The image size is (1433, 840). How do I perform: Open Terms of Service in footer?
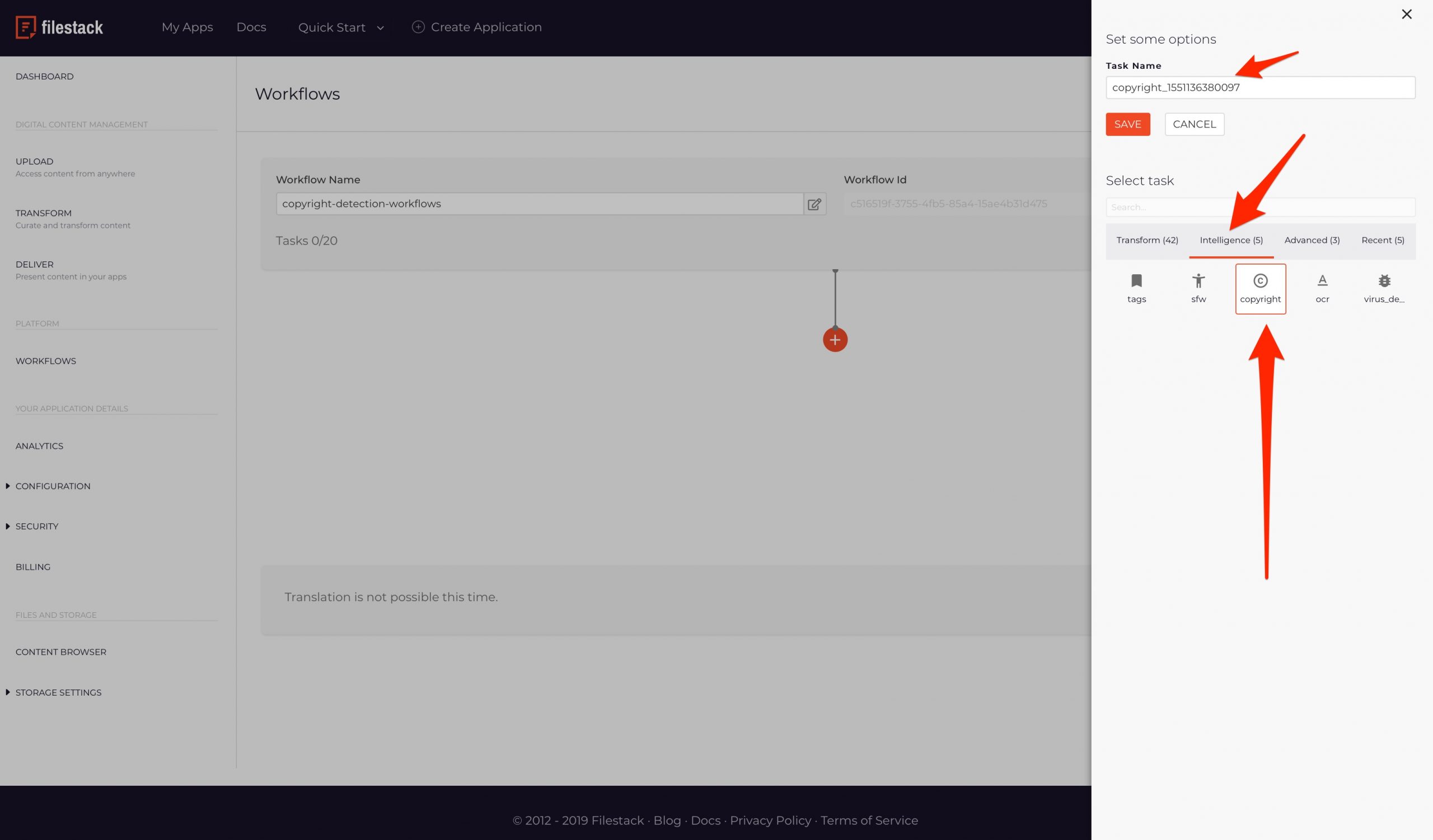point(869,820)
